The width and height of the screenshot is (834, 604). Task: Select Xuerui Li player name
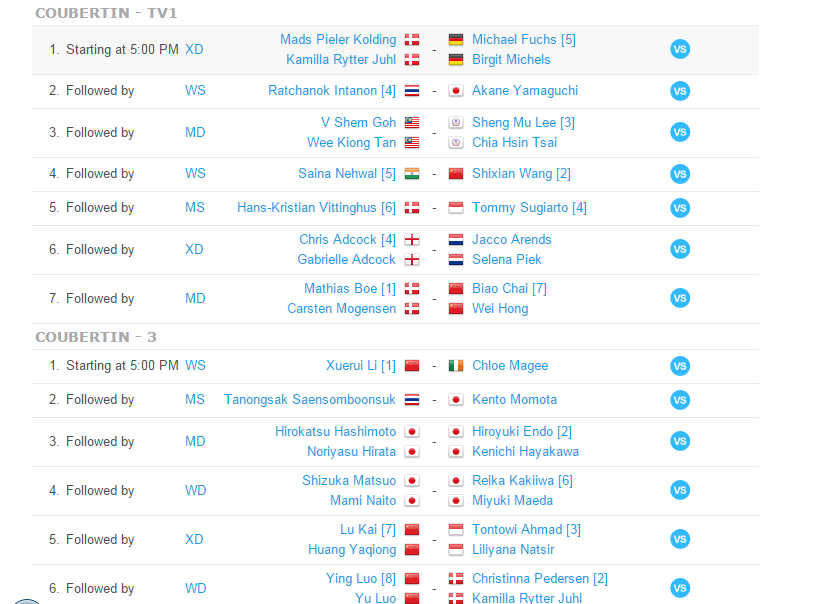tap(352, 366)
